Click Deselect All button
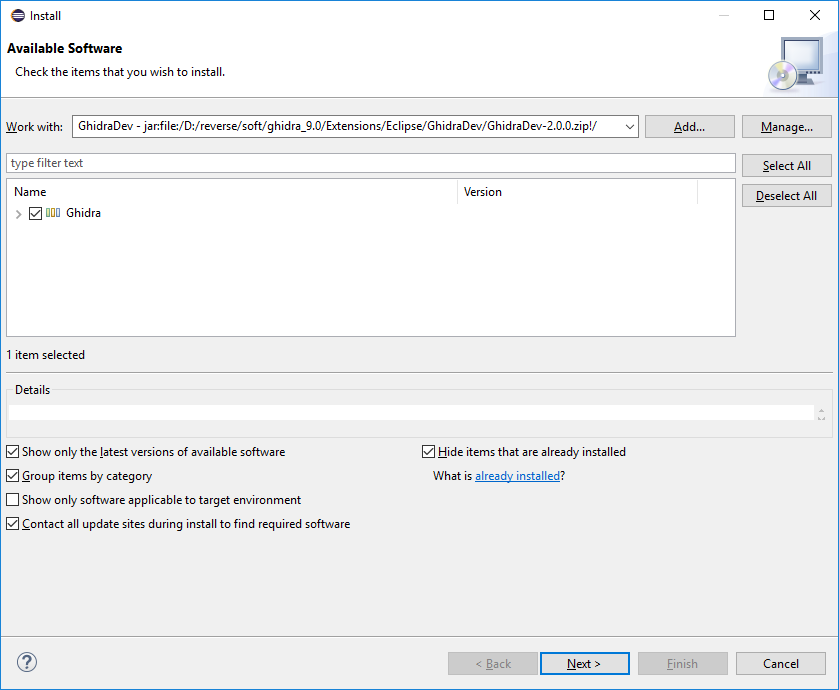This screenshot has width=839, height=690. 787,196
